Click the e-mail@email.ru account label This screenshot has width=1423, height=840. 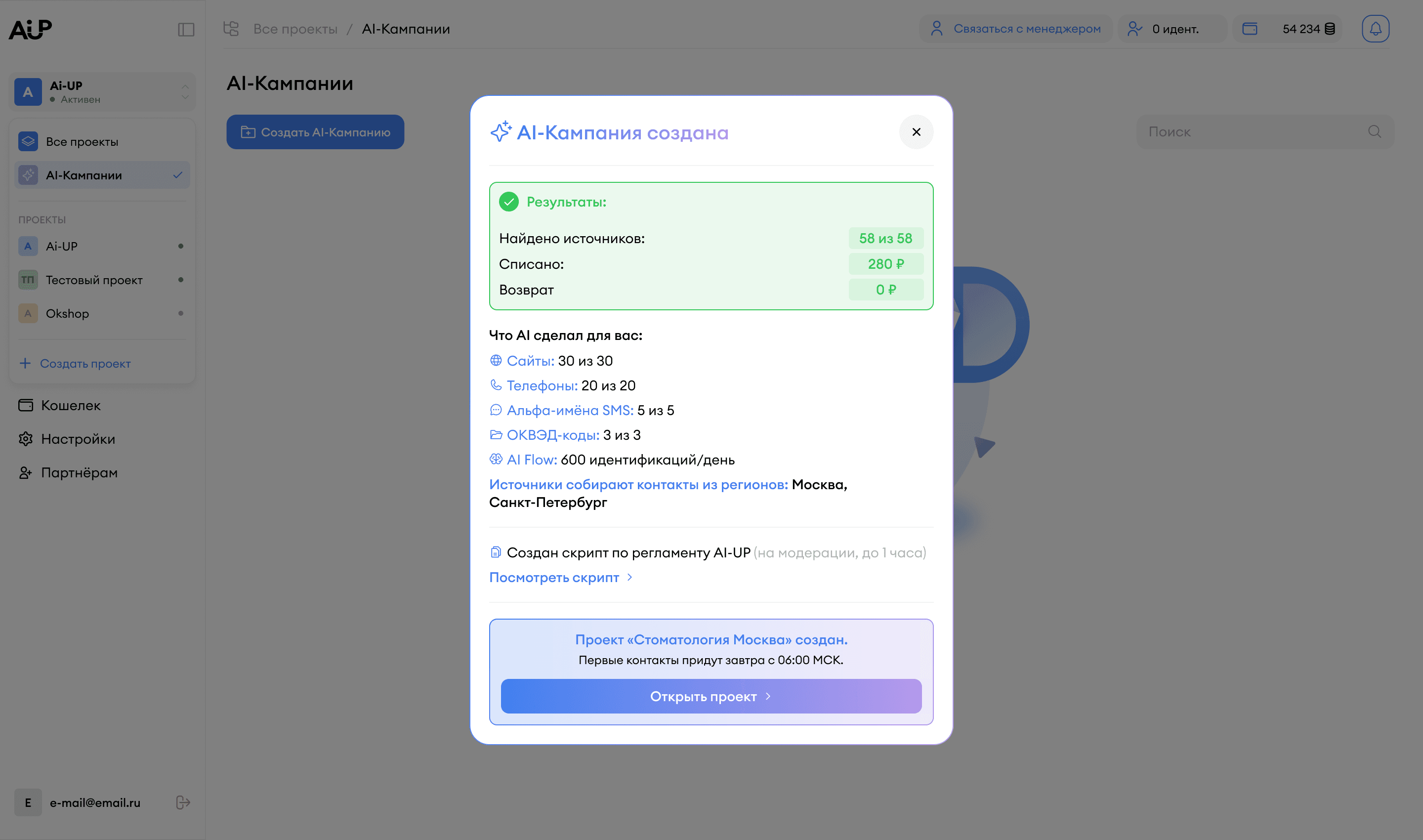[x=95, y=802]
